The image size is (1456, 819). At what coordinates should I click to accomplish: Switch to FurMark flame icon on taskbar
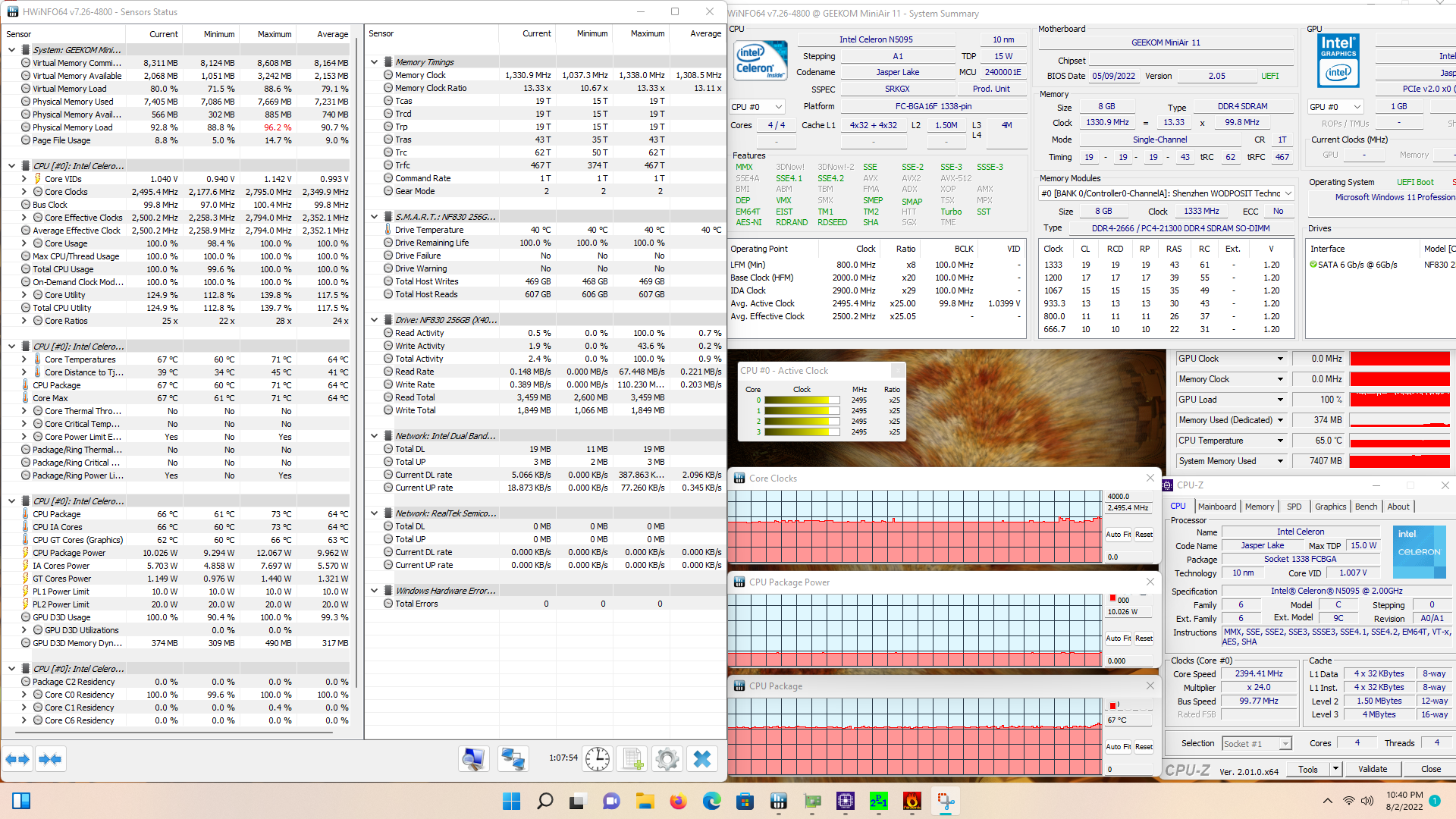(x=912, y=801)
